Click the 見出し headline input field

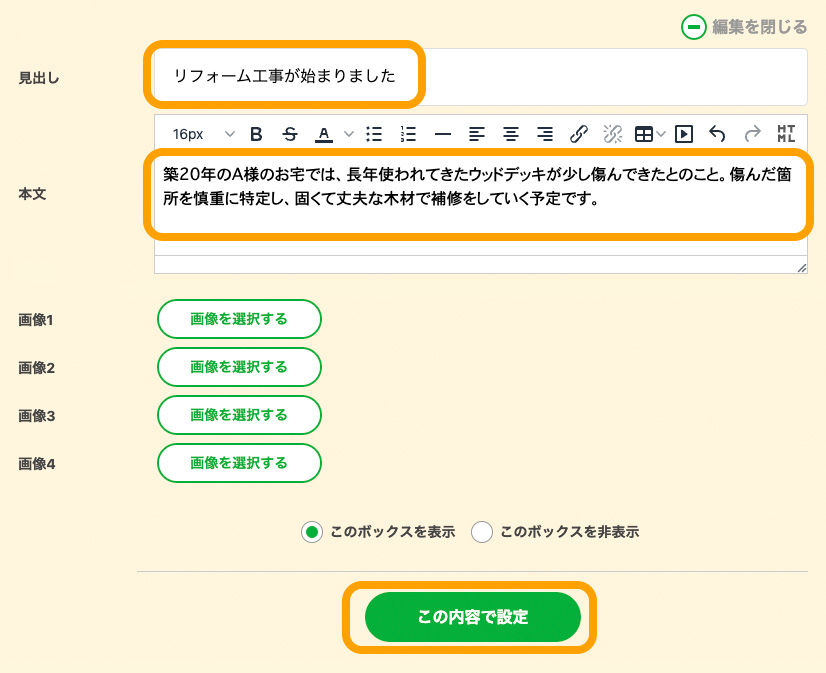click(x=480, y=76)
